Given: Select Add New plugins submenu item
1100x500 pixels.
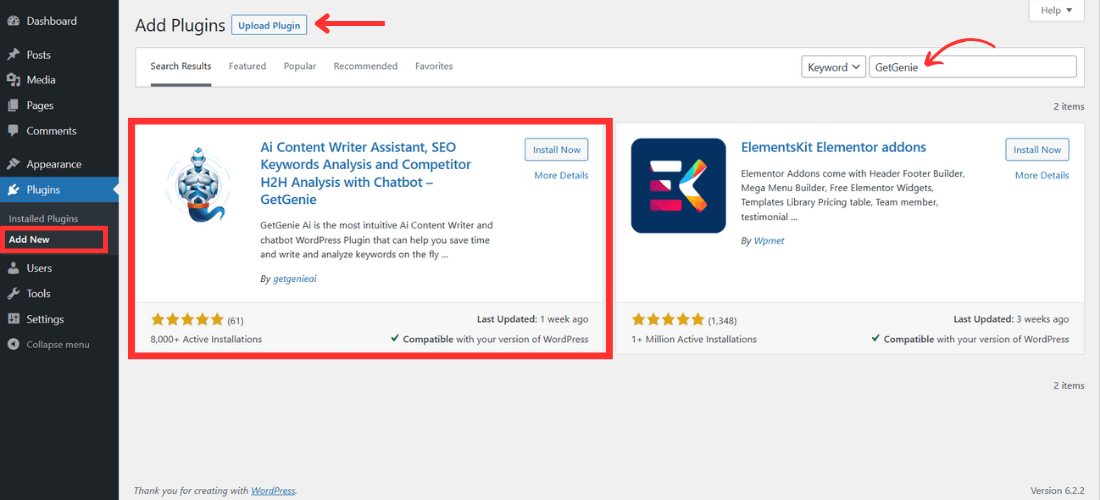Looking at the screenshot, I should click(29, 240).
